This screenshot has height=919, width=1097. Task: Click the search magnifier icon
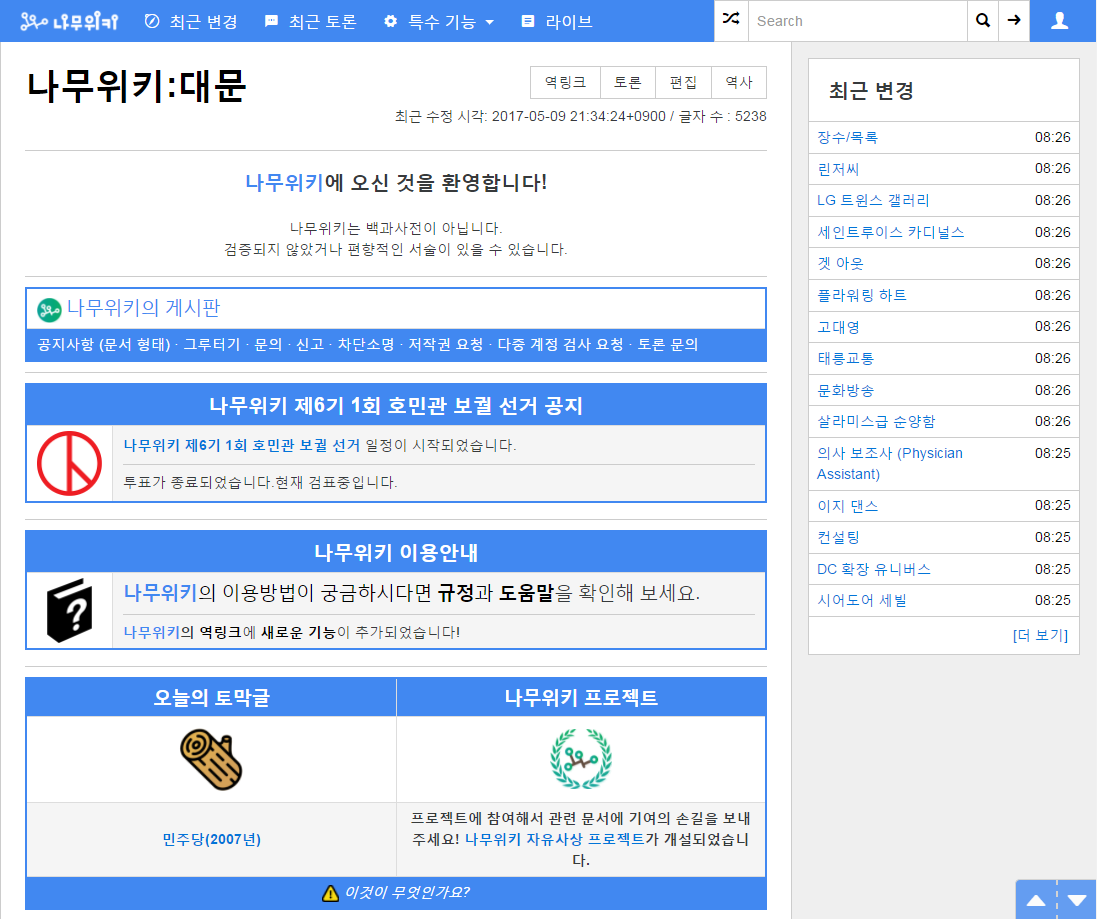[x=982, y=20]
